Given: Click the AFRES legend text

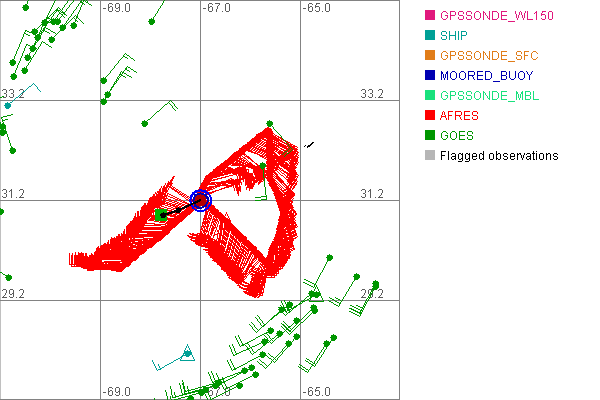Looking at the screenshot, I should point(460,116).
